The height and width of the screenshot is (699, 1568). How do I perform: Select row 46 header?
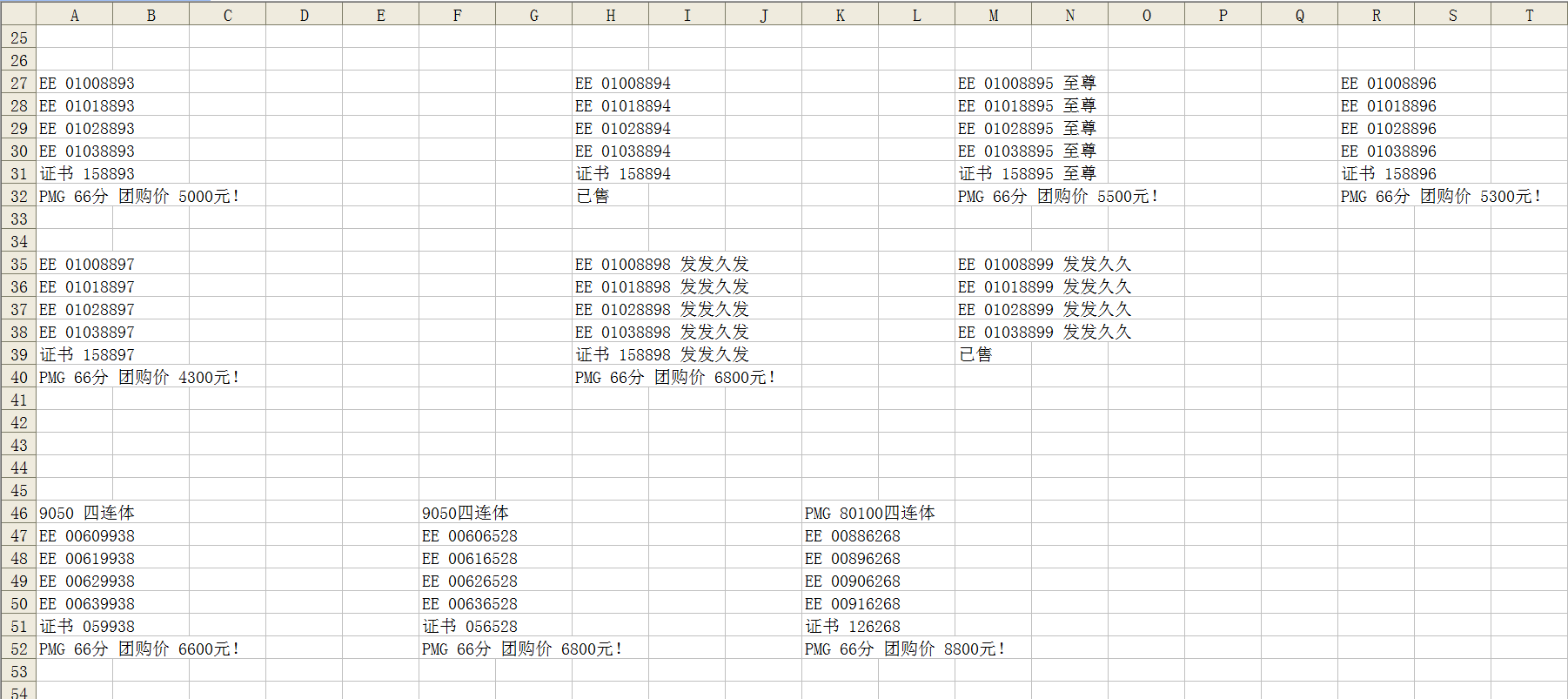(x=18, y=513)
